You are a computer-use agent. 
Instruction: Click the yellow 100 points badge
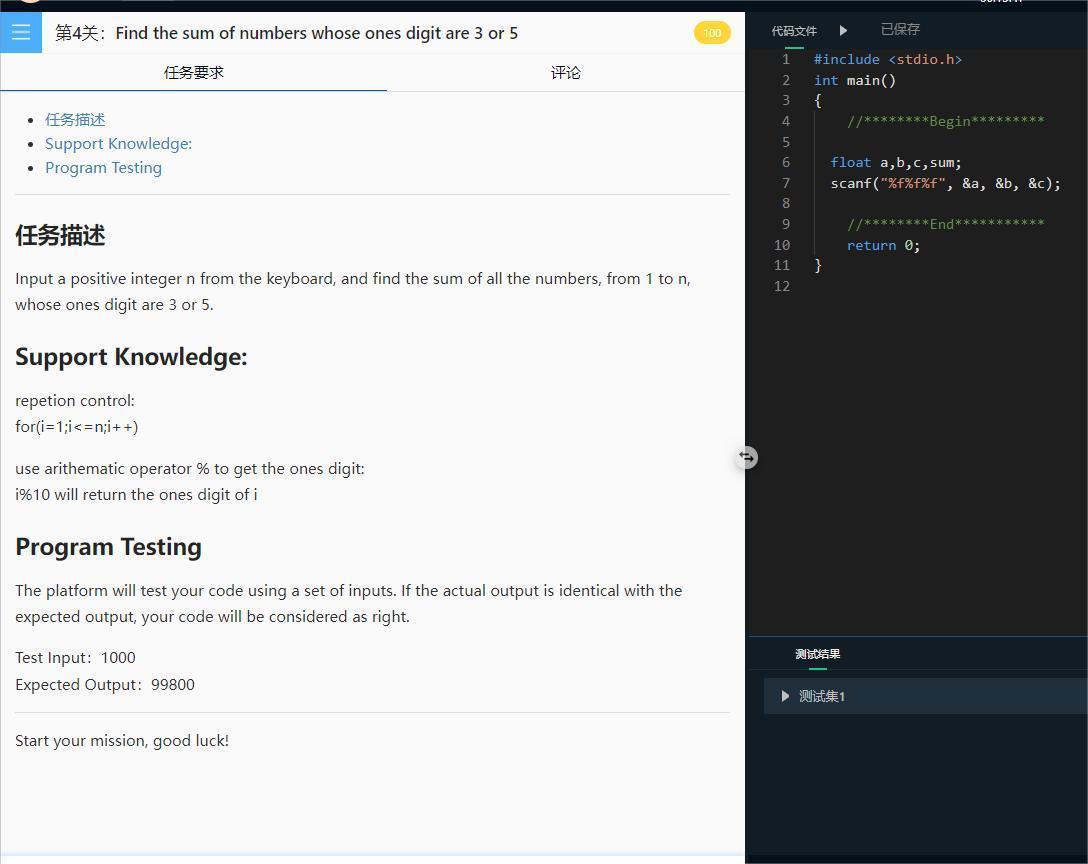click(x=712, y=33)
